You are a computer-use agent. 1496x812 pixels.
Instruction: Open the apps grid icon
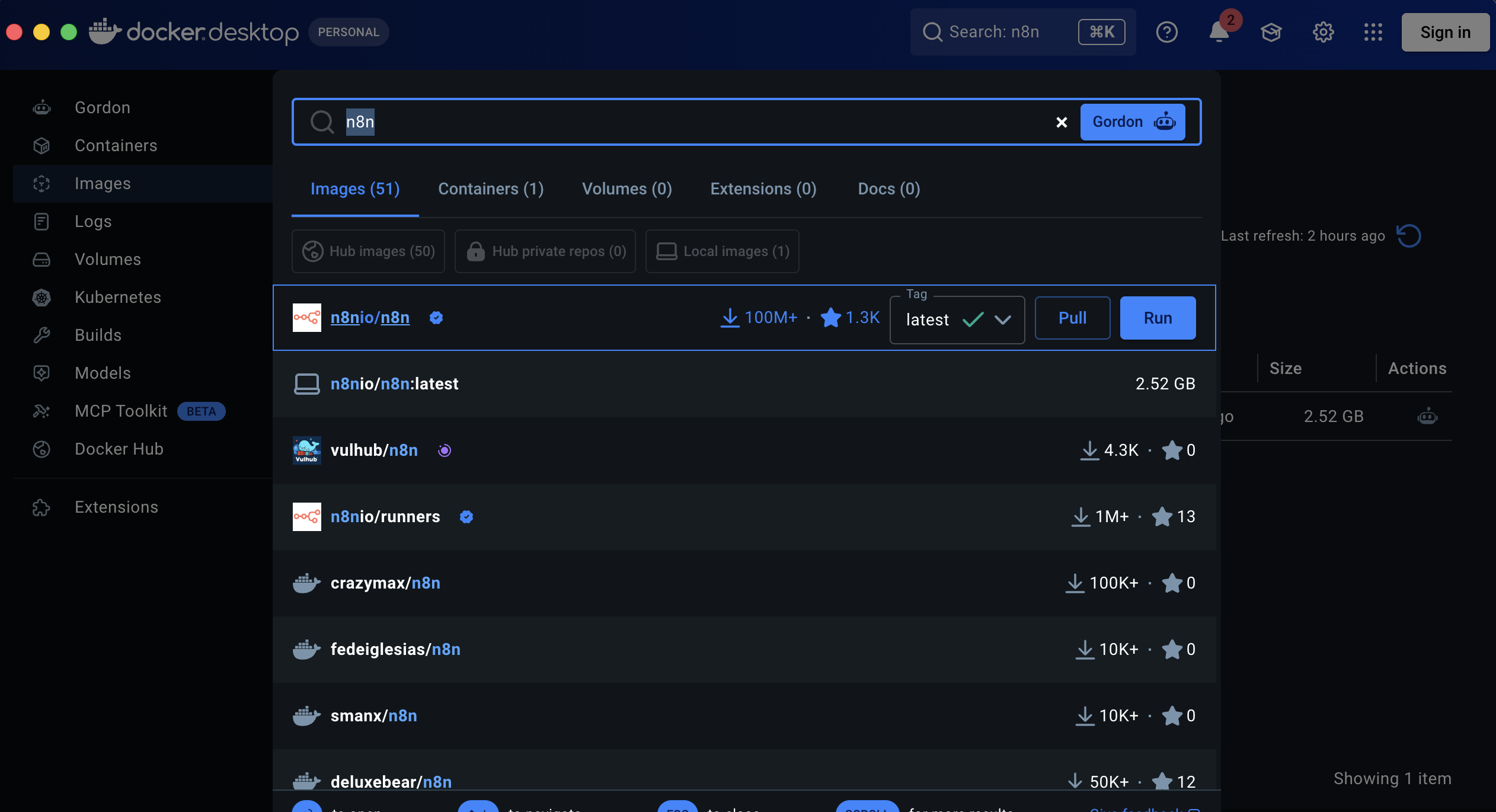1373,32
